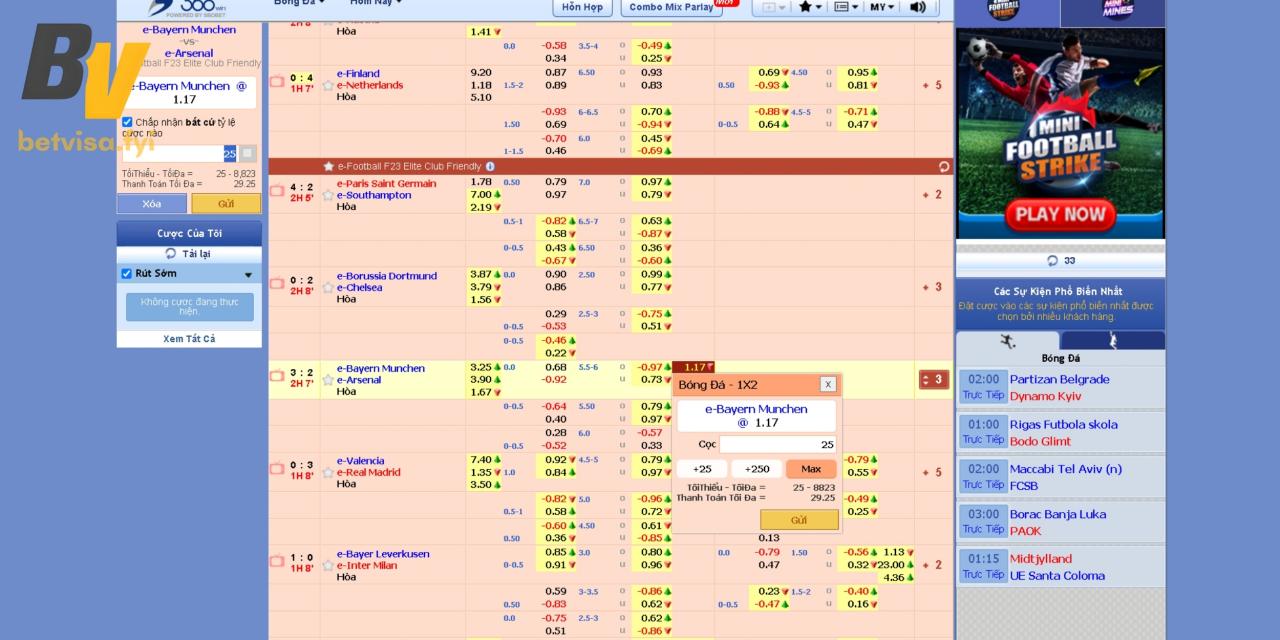Expand the Rút Sớm section arrow

(248, 275)
